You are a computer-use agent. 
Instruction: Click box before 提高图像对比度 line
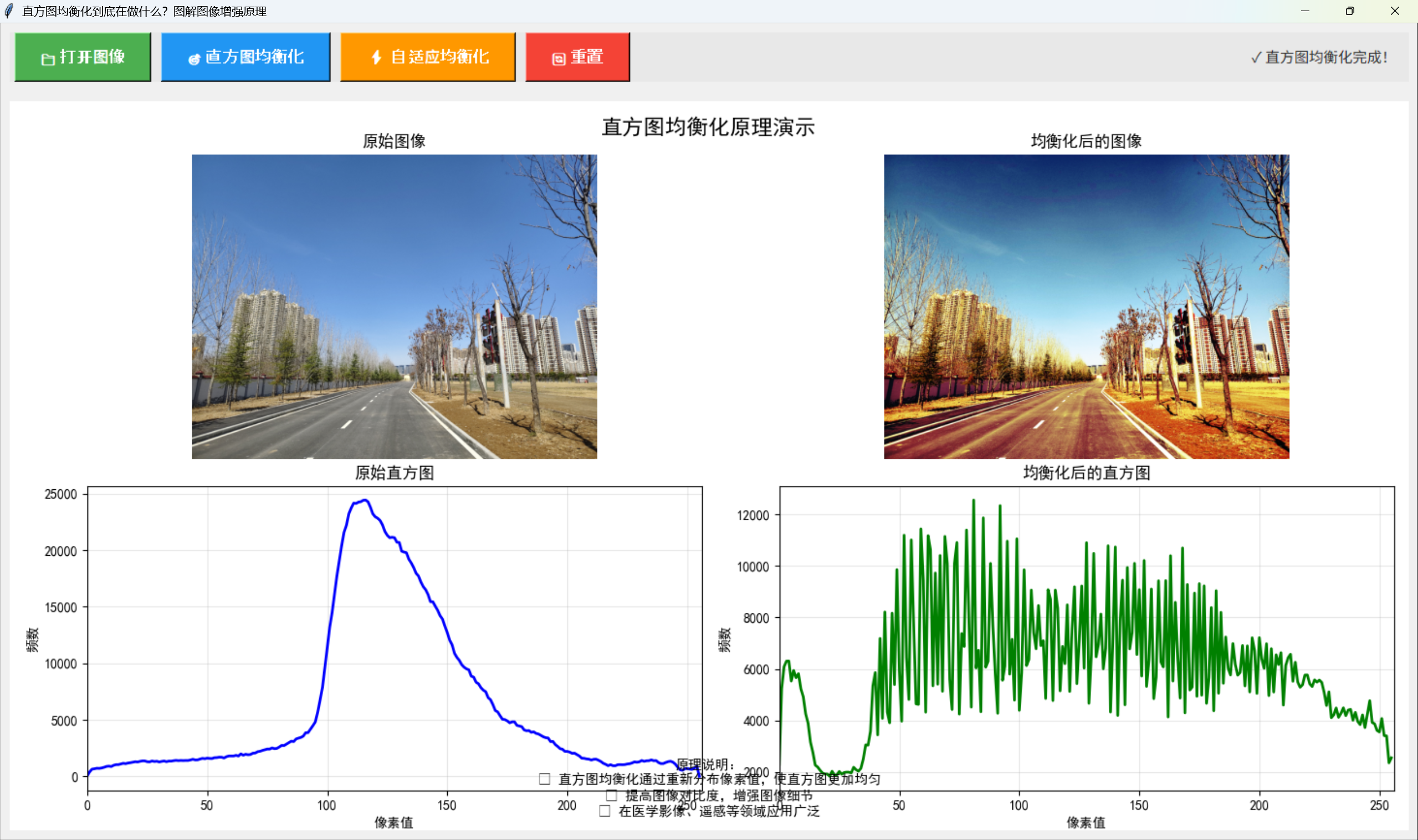(611, 795)
